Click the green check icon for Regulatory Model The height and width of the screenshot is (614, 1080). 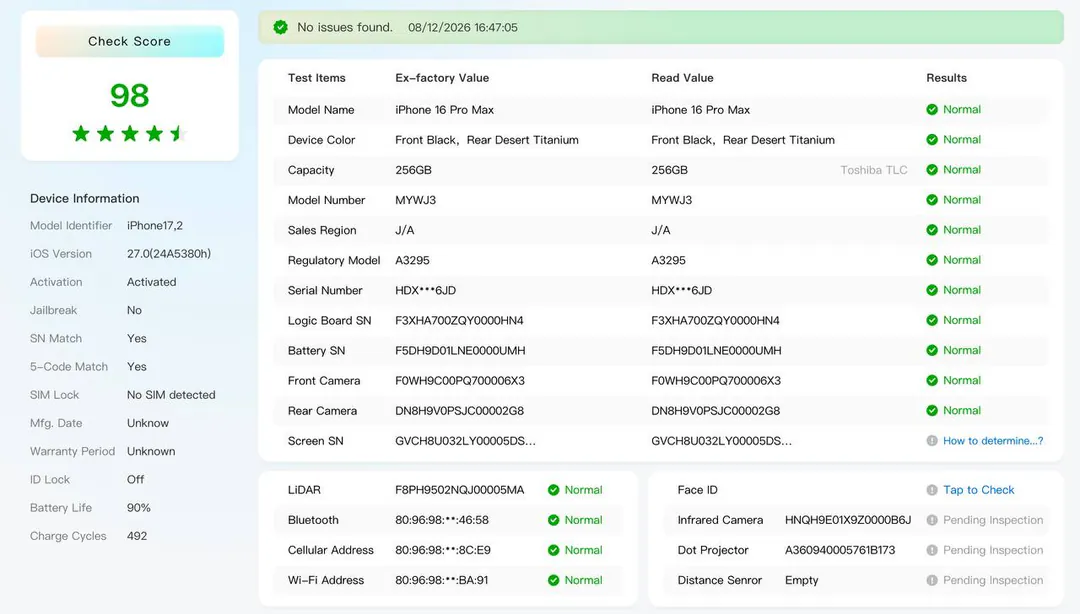(932, 260)
